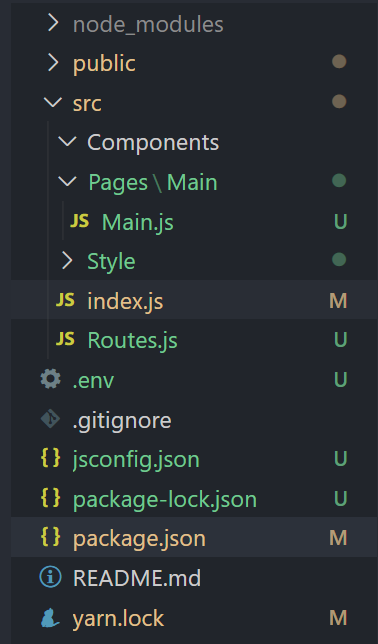378x644 pixels.
Task: Click the U status badge on Routes.js
Action: tap(341, 340)
